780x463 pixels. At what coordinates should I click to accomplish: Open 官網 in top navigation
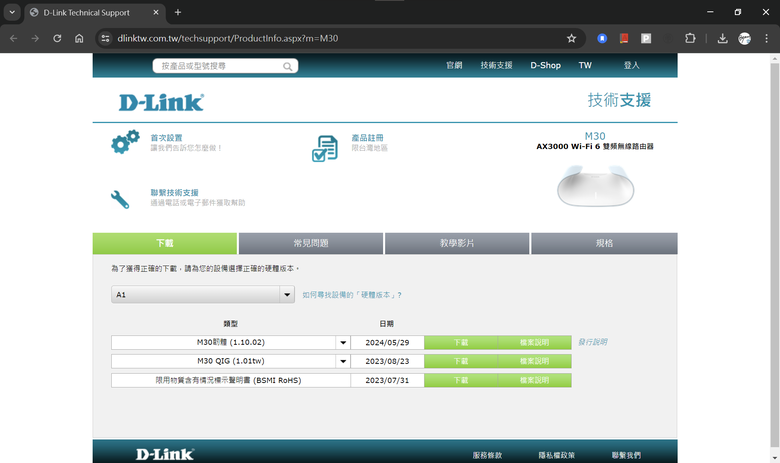click(x=454, y=65)
